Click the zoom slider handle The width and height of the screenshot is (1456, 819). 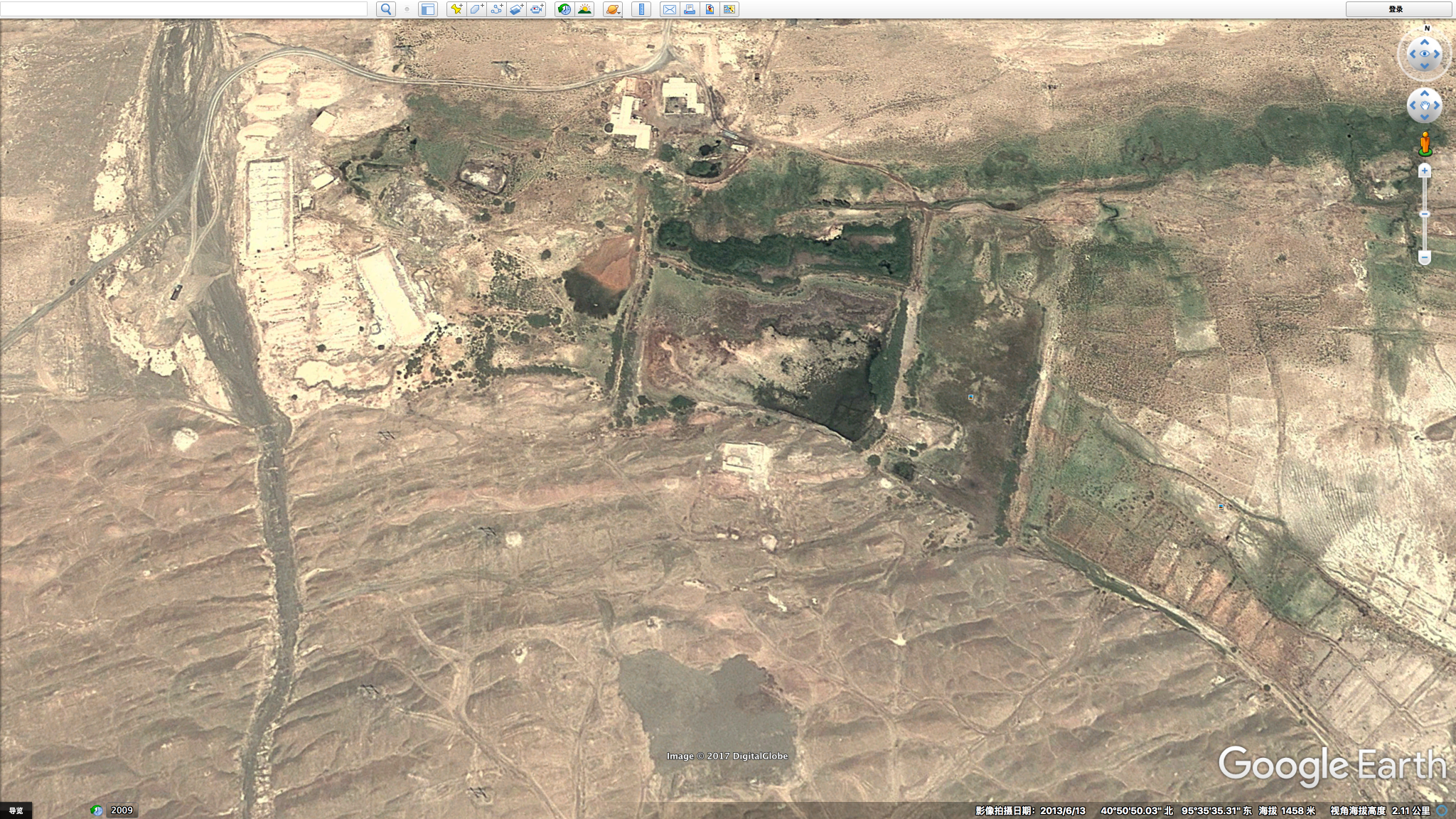tap(1424, 214)
